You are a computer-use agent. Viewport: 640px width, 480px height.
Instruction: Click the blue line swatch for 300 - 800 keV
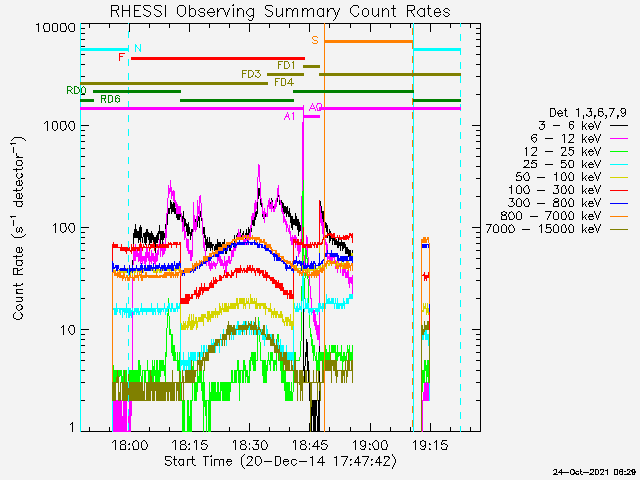(x=619, y=203)
